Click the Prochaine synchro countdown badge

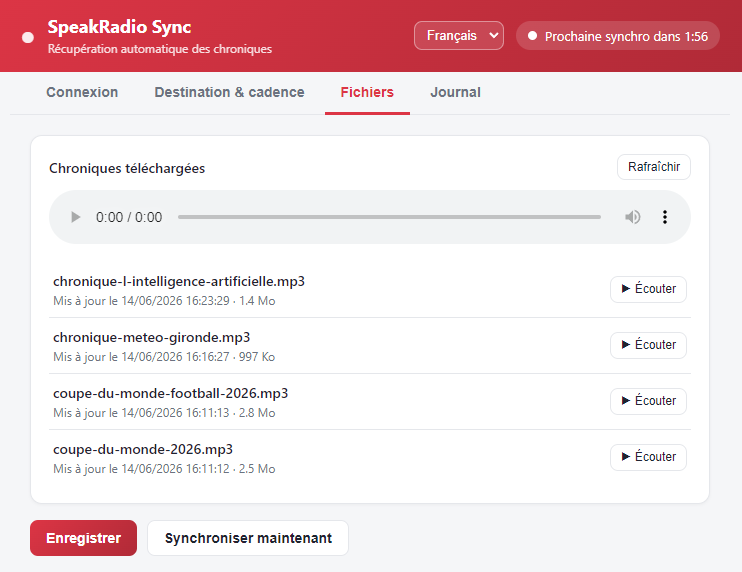click(x=618, y=36)
